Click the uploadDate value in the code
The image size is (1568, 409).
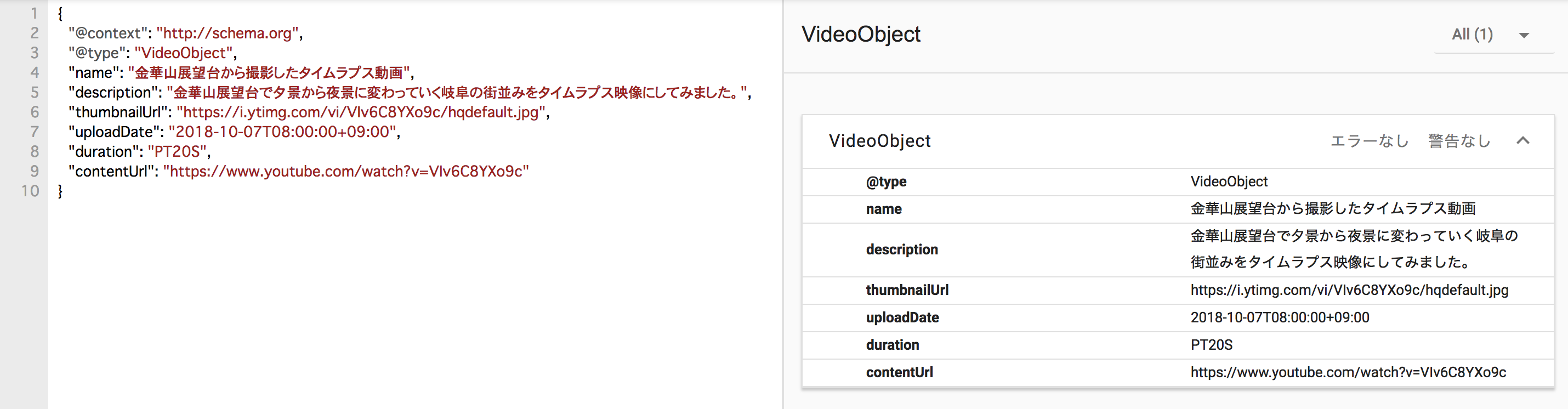[283, 132]
